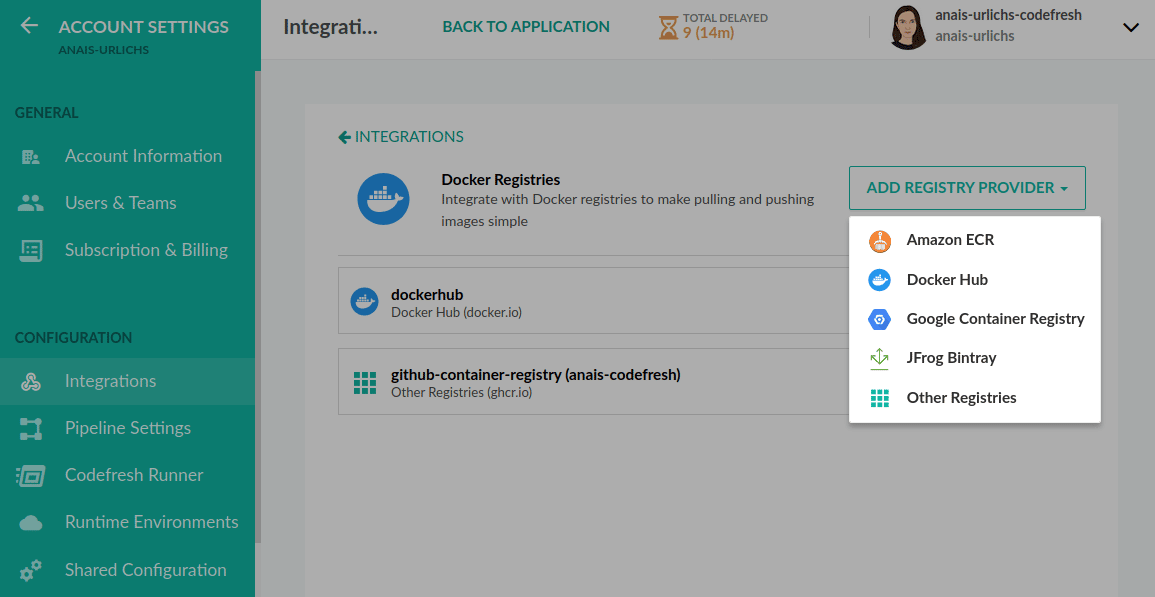This screenshot has height=597, width=1155.
Task: Click the Other Registries grid icon
Action: (879, 398)
